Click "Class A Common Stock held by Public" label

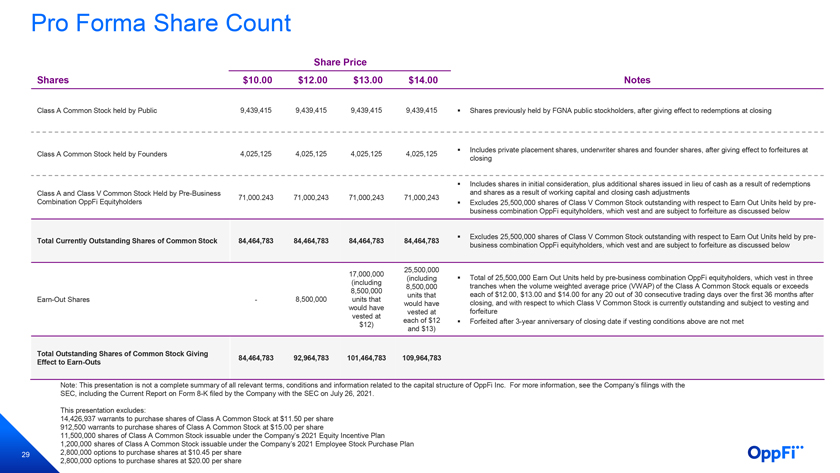[x=97, y=110]
